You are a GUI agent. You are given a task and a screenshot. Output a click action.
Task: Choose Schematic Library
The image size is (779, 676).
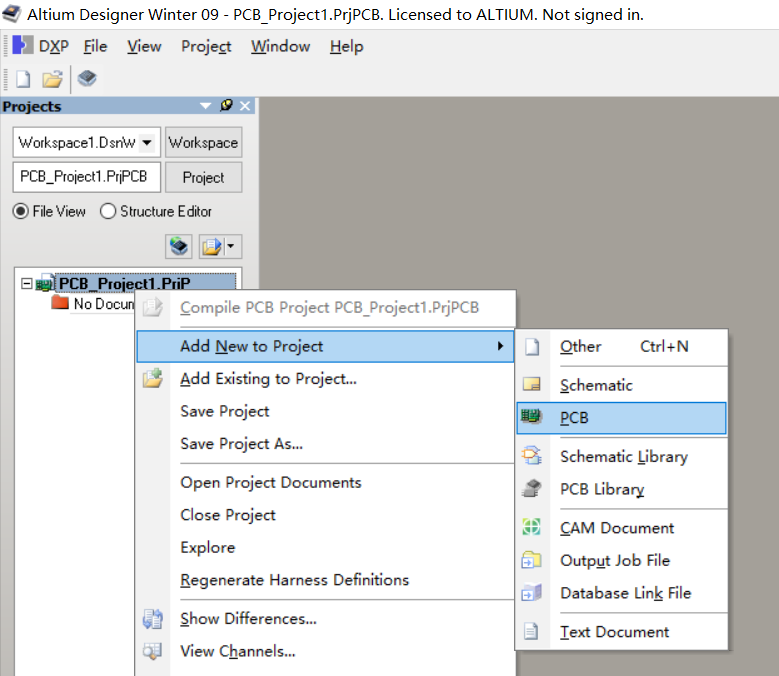tap(624, 456)
